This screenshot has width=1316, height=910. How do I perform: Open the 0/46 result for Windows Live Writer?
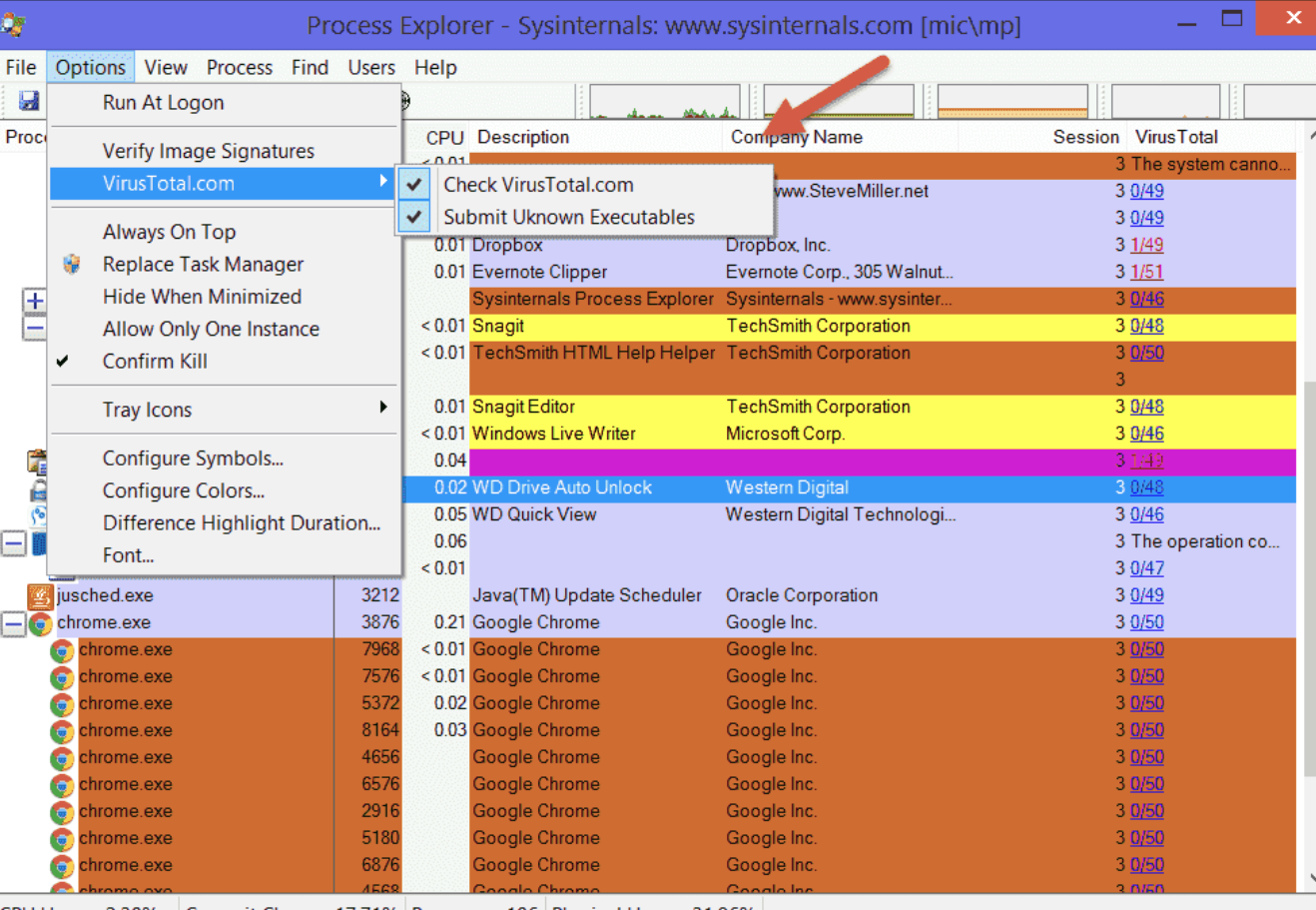[x=1146, y=434]
